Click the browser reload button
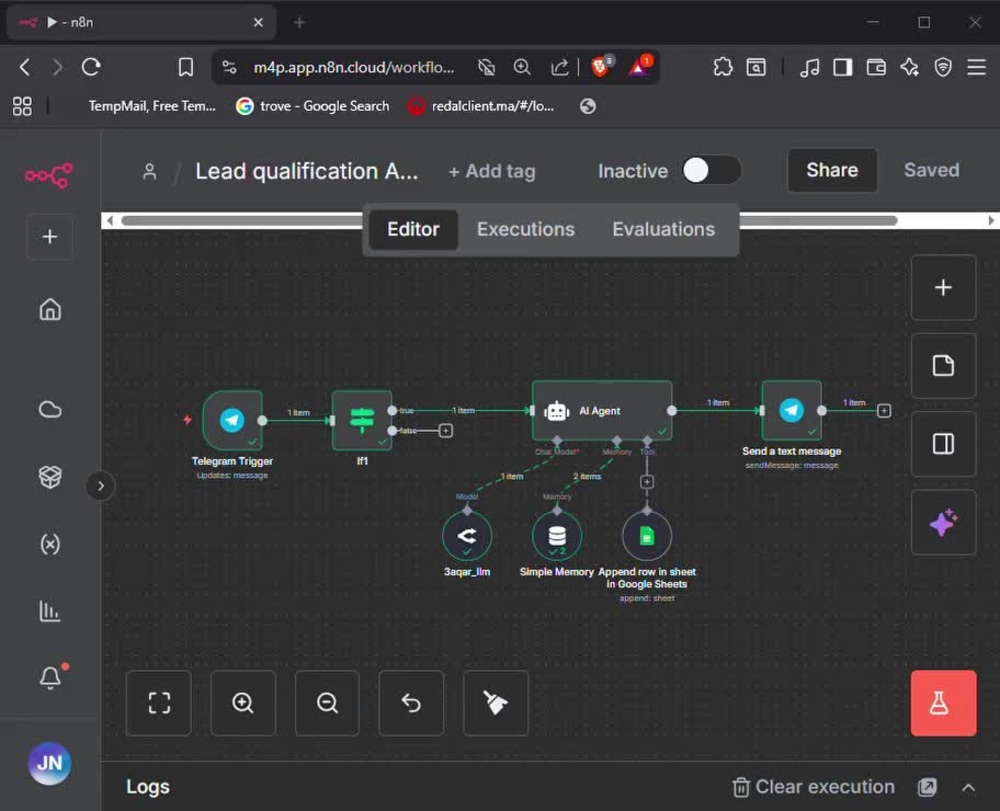Screen dimensions: 1000x811 [91, 67]
